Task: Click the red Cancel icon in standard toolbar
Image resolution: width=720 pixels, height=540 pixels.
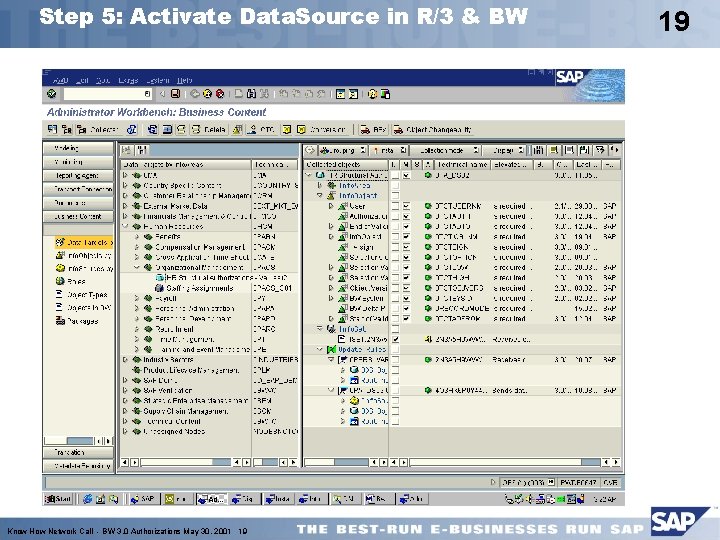Action: point(220,94)
